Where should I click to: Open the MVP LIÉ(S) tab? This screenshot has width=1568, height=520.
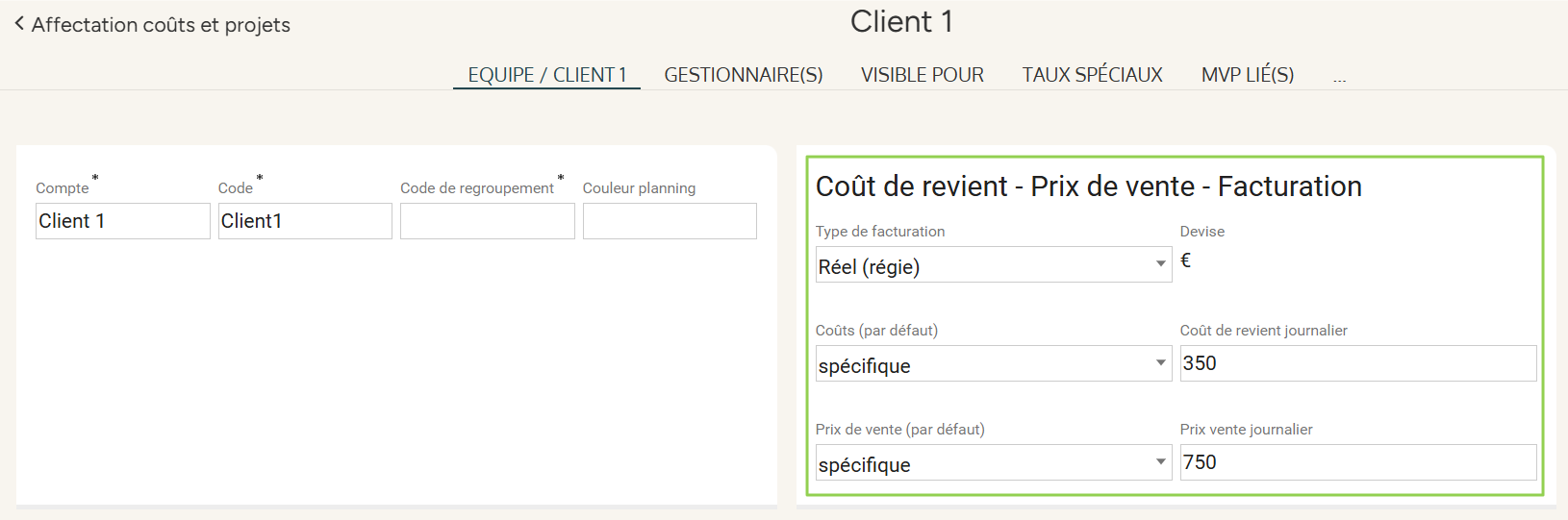[x=1247, y=75]
